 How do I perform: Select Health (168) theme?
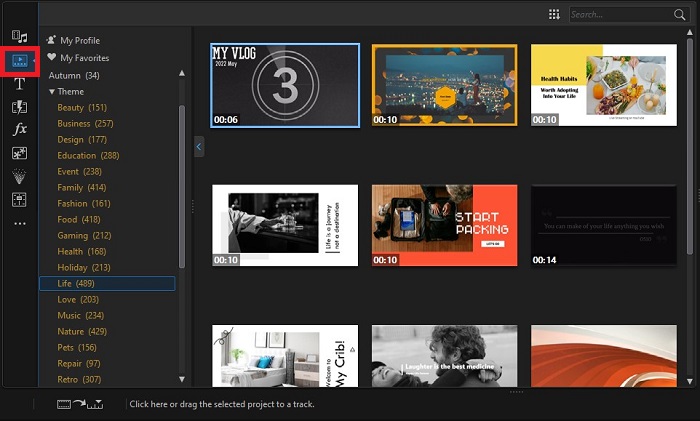click(82, 252)
